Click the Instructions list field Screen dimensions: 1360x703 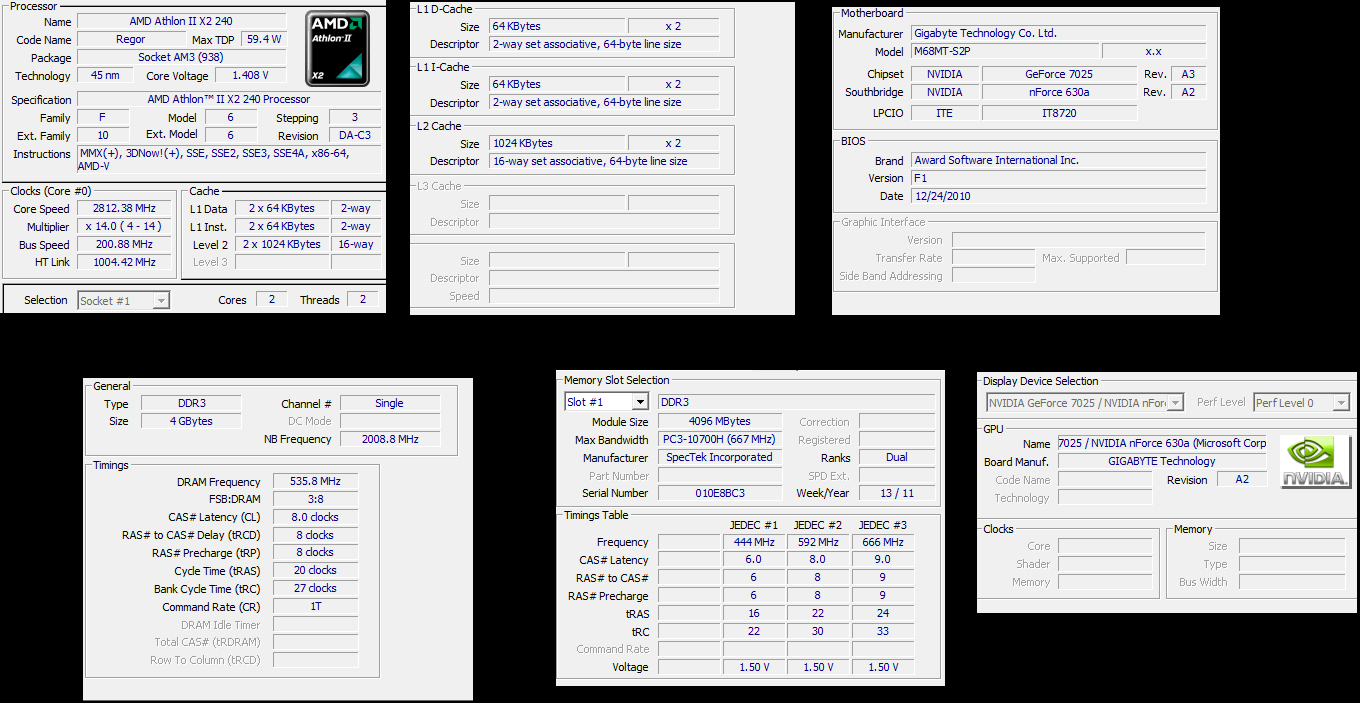point(229,159)
